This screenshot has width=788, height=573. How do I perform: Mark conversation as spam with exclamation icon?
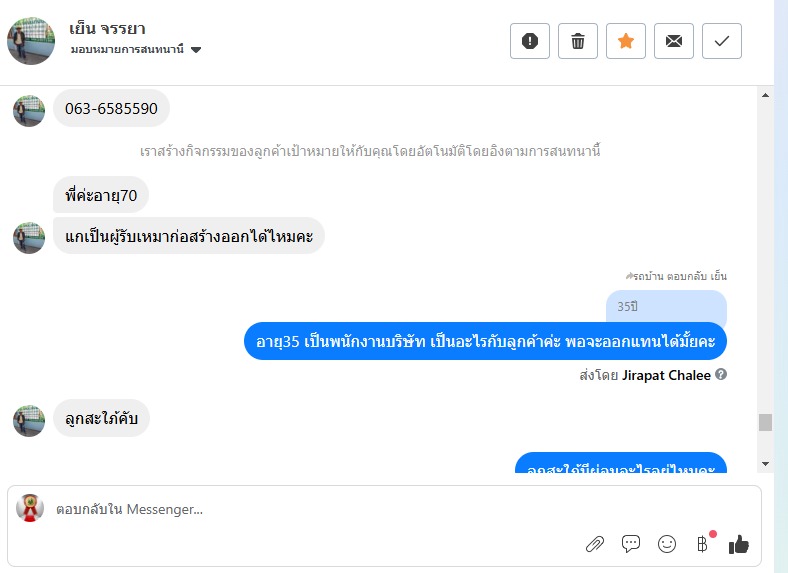[x=530, y=41]
